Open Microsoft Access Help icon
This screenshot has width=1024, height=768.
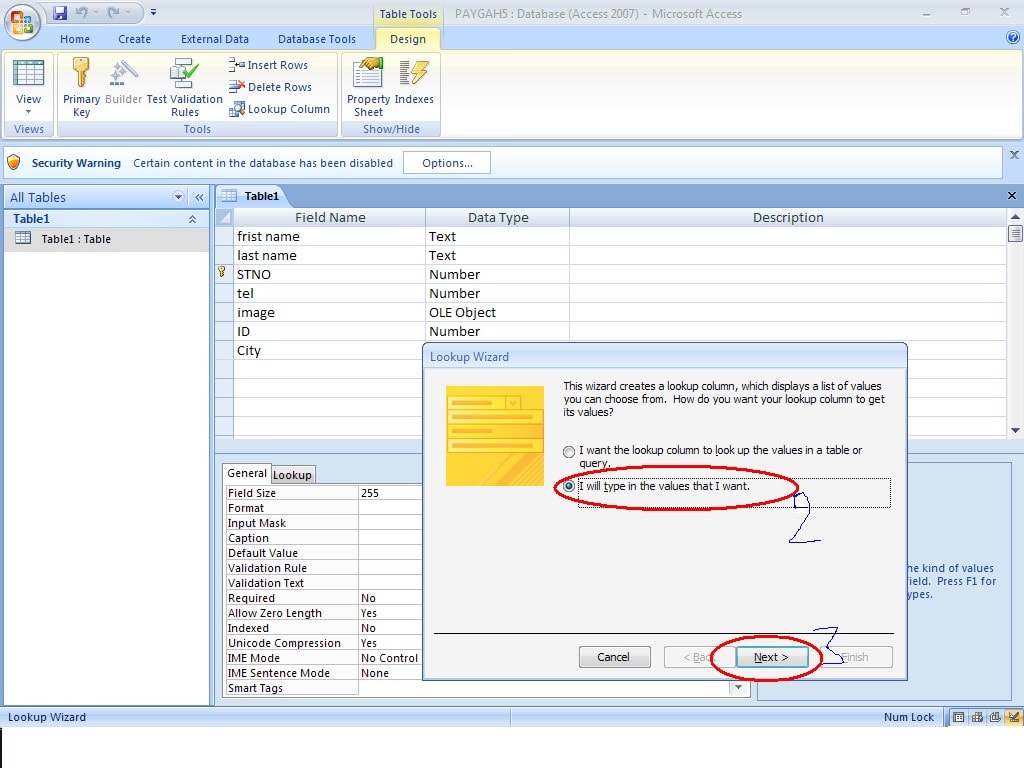pos(1013,38)
